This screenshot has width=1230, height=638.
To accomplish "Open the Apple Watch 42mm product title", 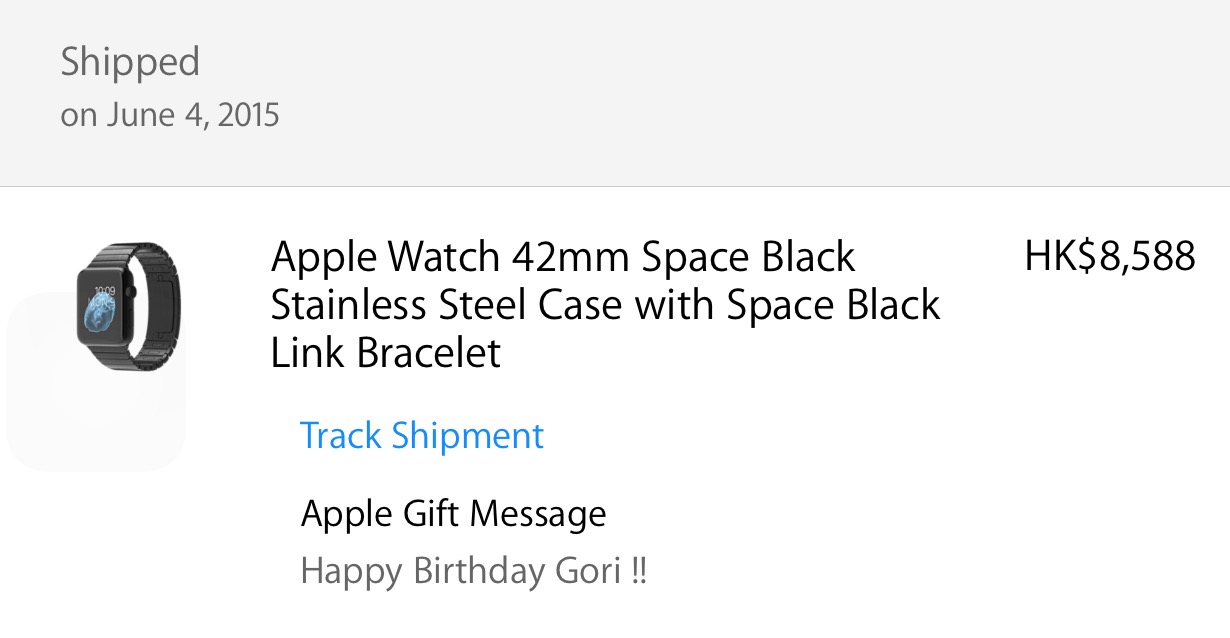I will [x=563, y=257].
